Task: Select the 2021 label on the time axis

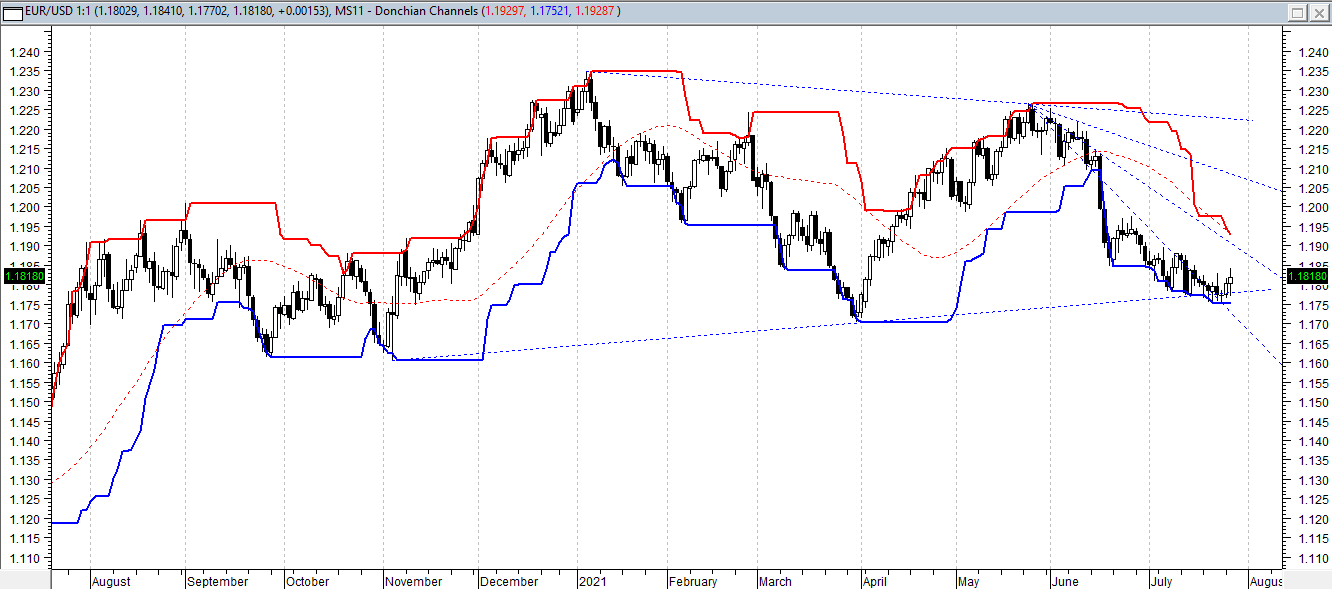Action: coord(594,581)
